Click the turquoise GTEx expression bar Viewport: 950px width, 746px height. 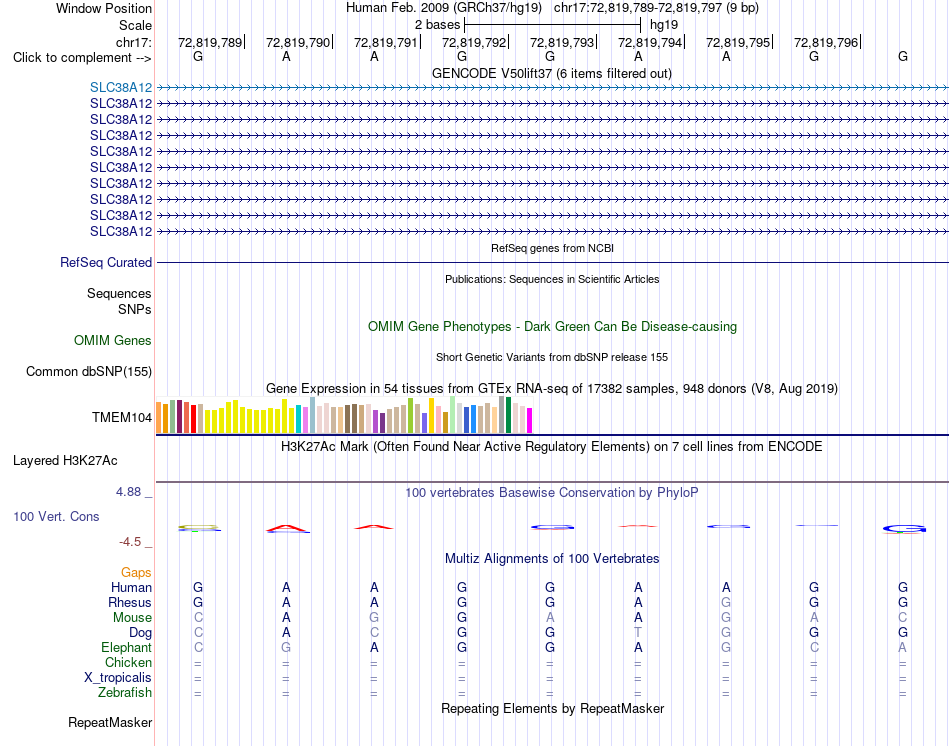tap(298, 419)
